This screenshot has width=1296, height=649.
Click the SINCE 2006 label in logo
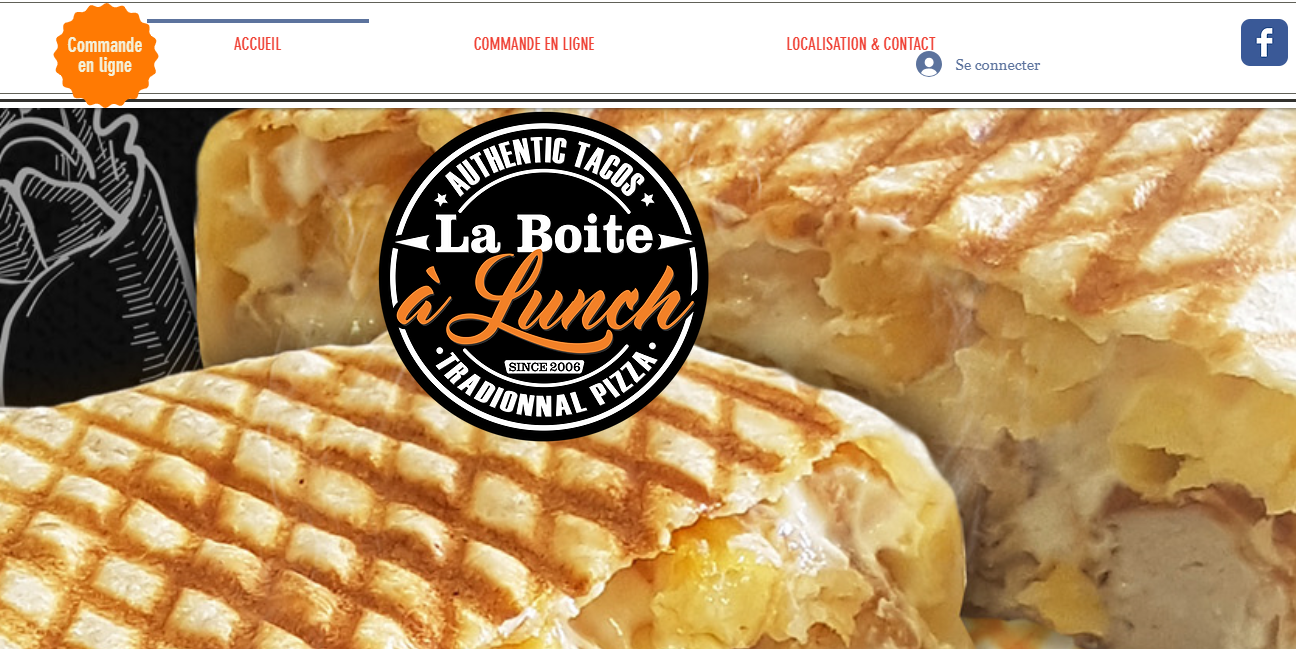pos(543,366)
